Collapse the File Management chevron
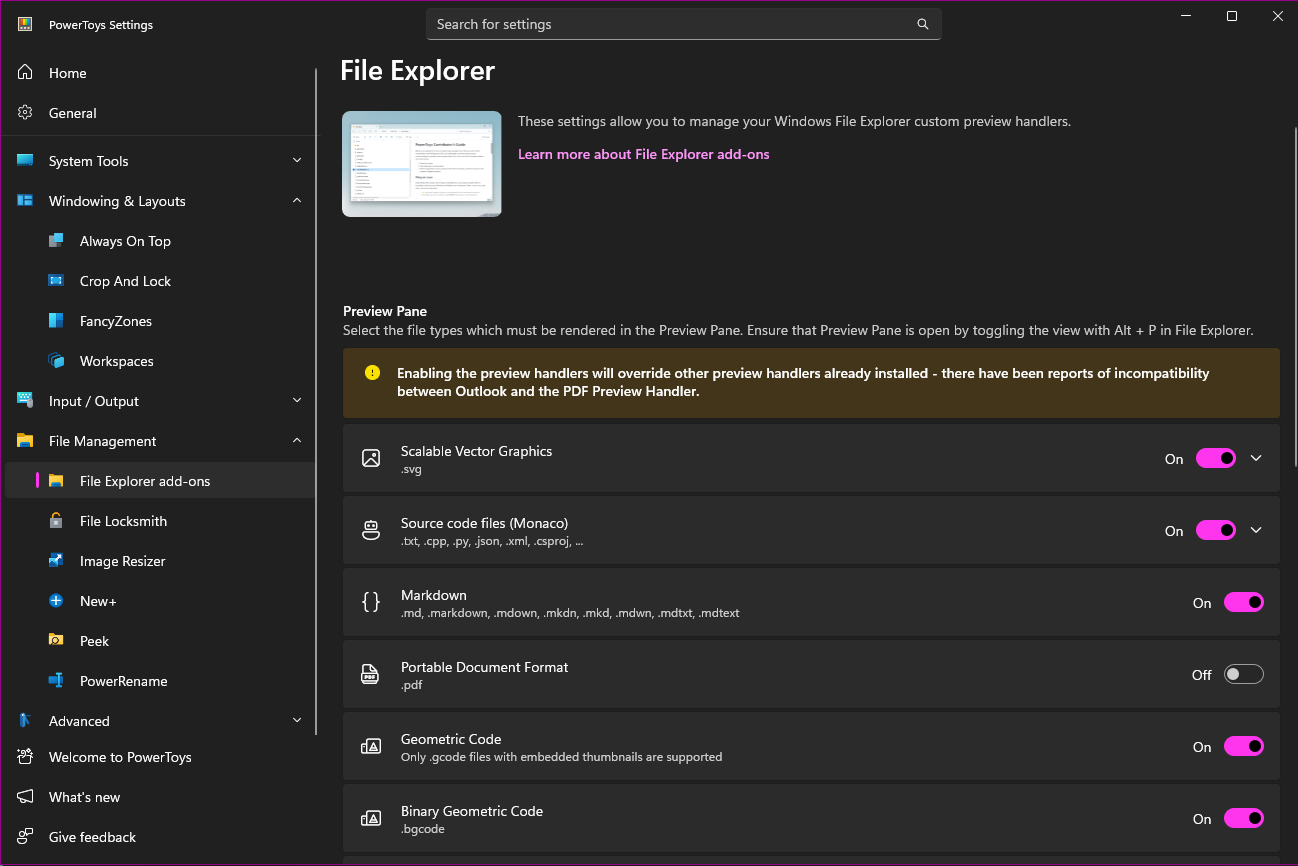 pos(297,440)
